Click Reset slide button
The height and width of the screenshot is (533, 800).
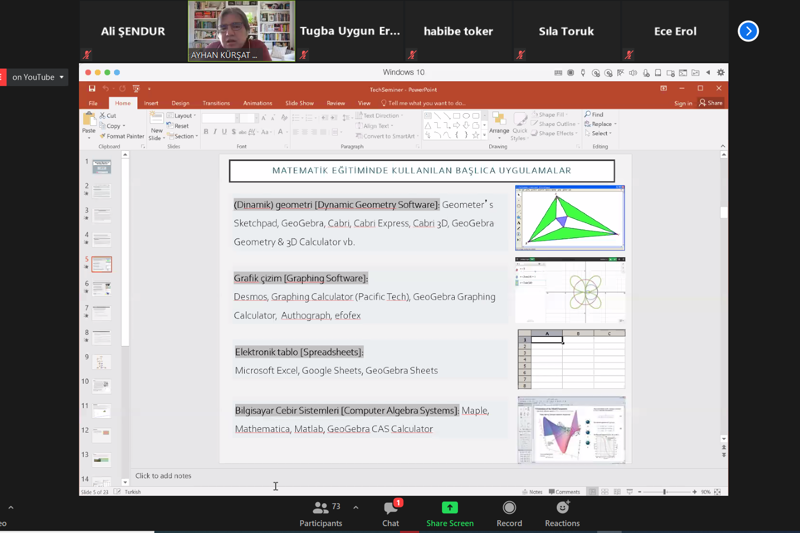[178, 126]
